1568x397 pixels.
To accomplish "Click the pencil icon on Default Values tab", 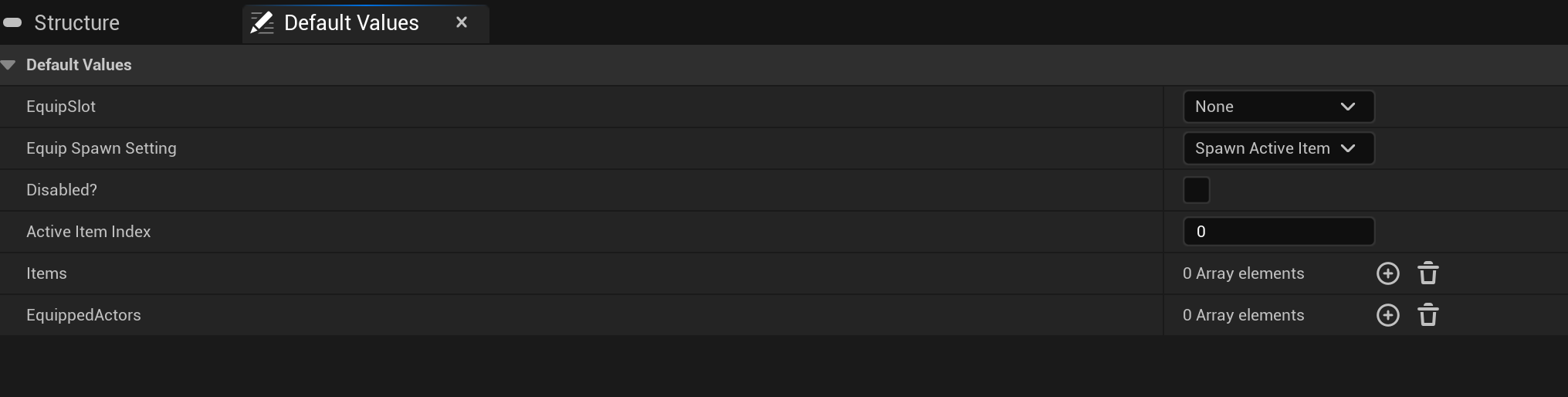I will 262,22.
